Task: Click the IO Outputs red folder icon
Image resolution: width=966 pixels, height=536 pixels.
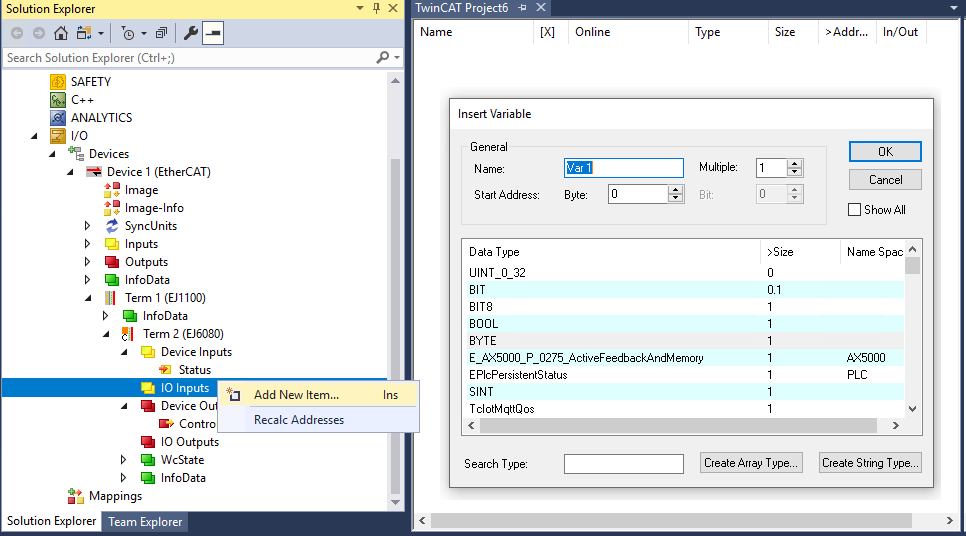Action: [148, 442]
